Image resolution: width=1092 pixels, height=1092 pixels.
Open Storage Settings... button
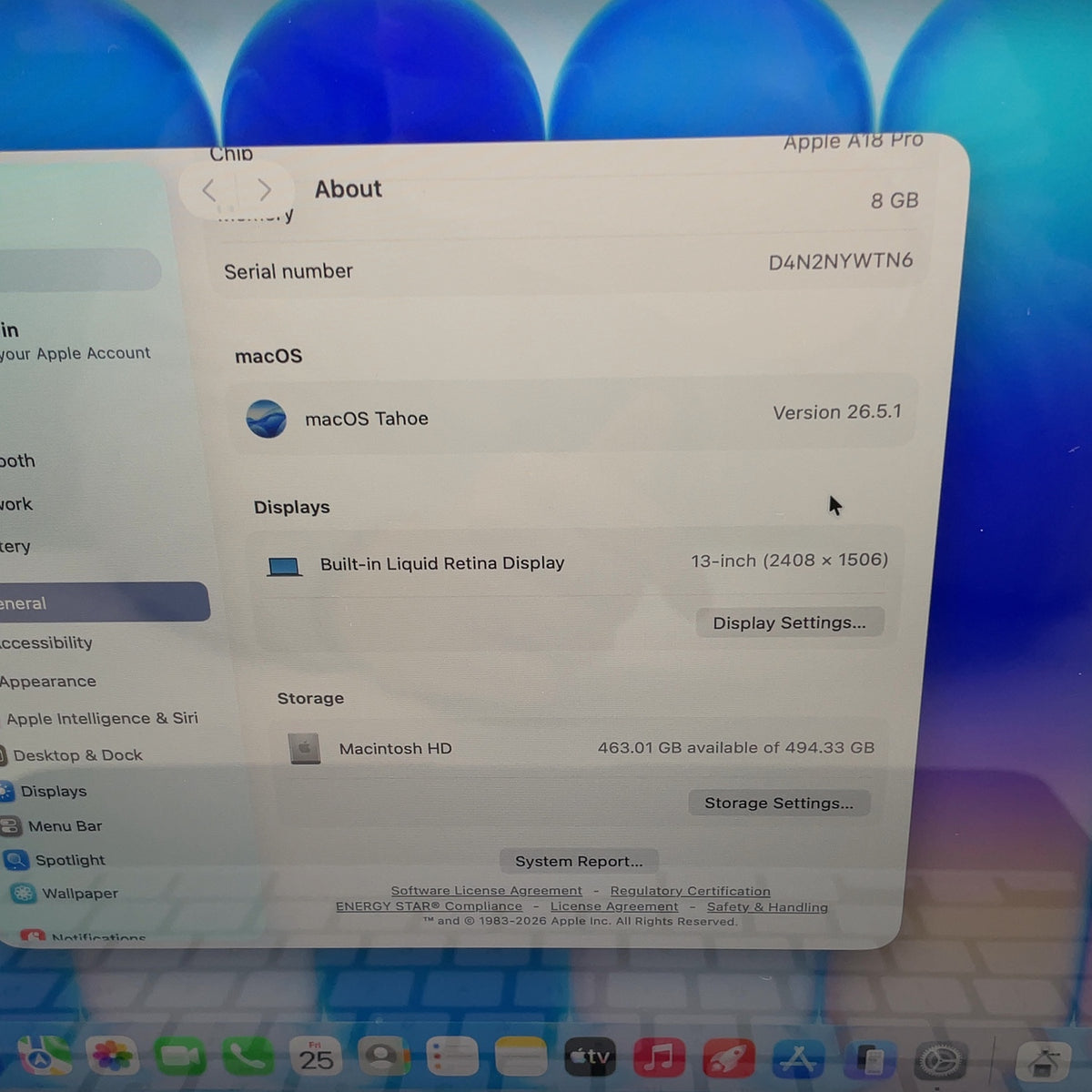(x=779, y=803)
